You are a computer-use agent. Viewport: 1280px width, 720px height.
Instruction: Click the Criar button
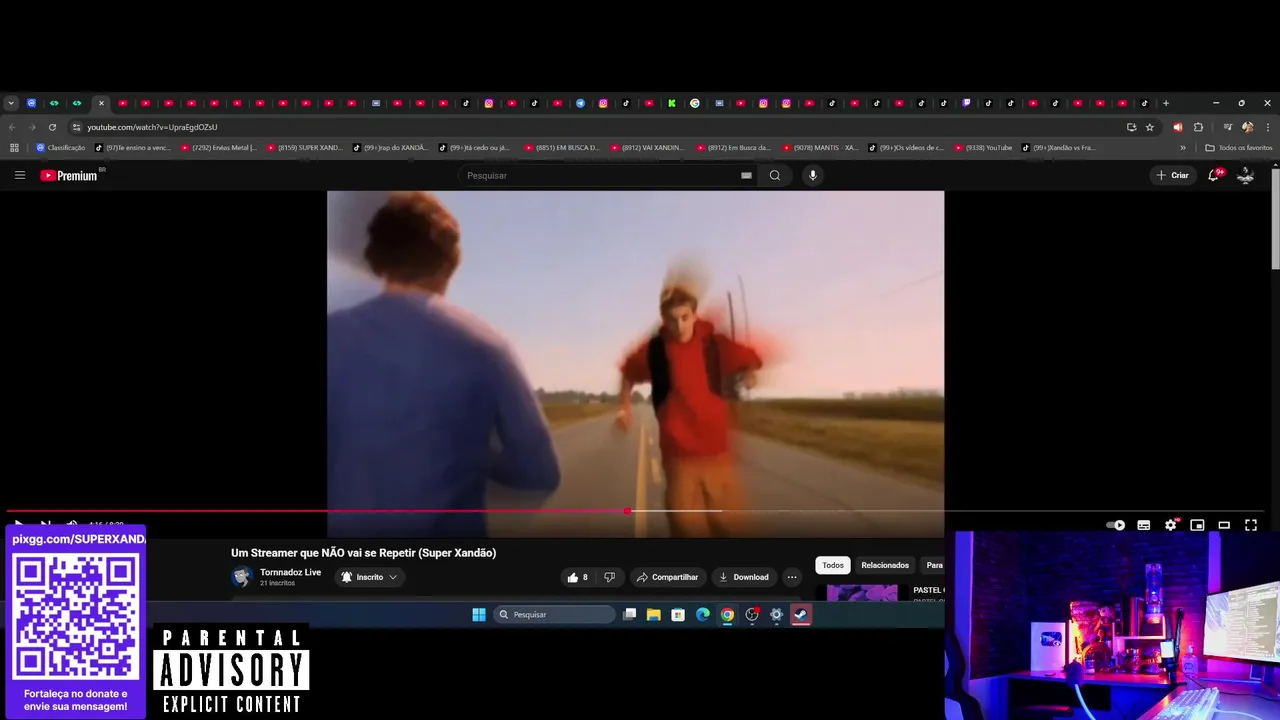coord(1172,175)
